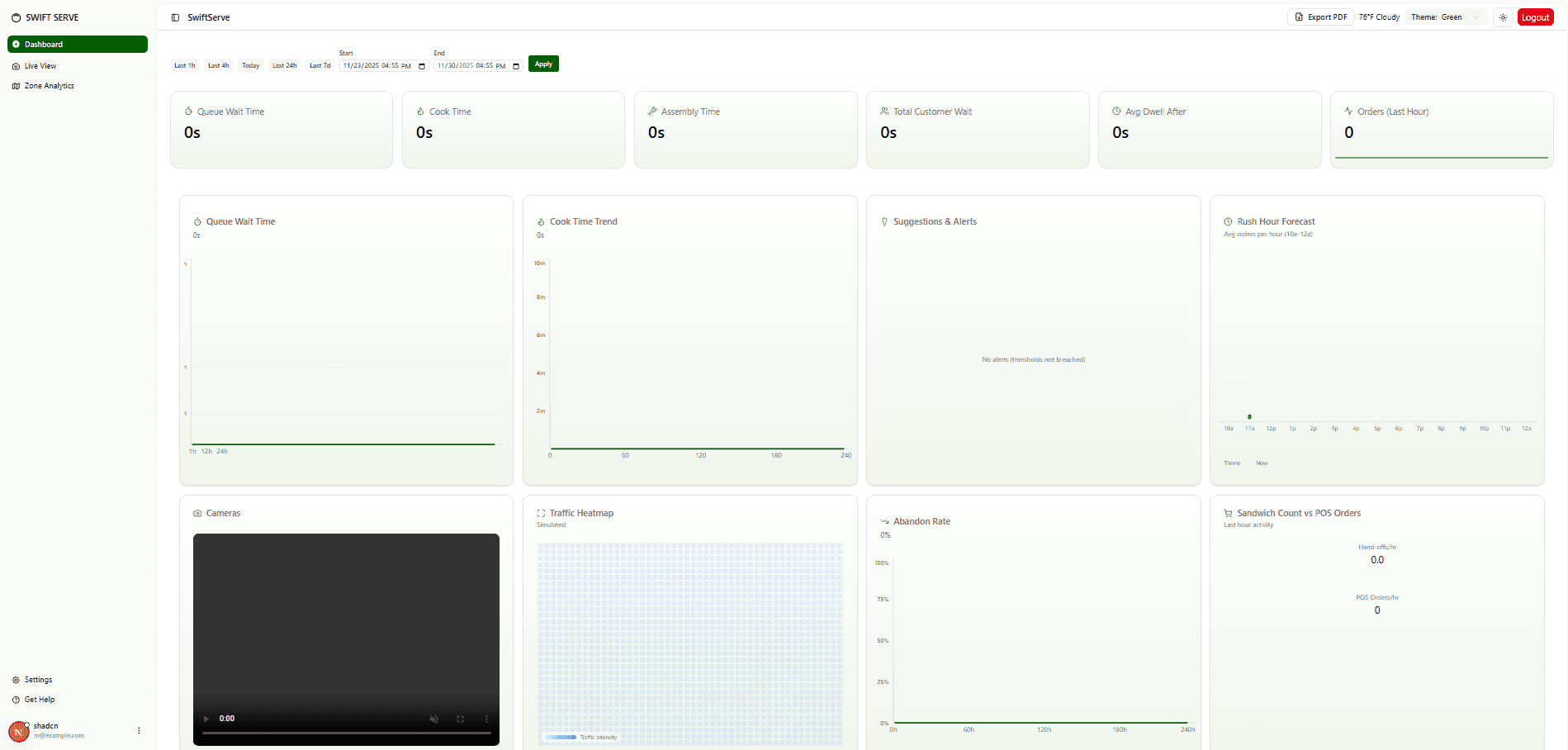Viewport: 1568px width, 750px height.
Task: Click the red Logout button
Action: coord(1535,17)
